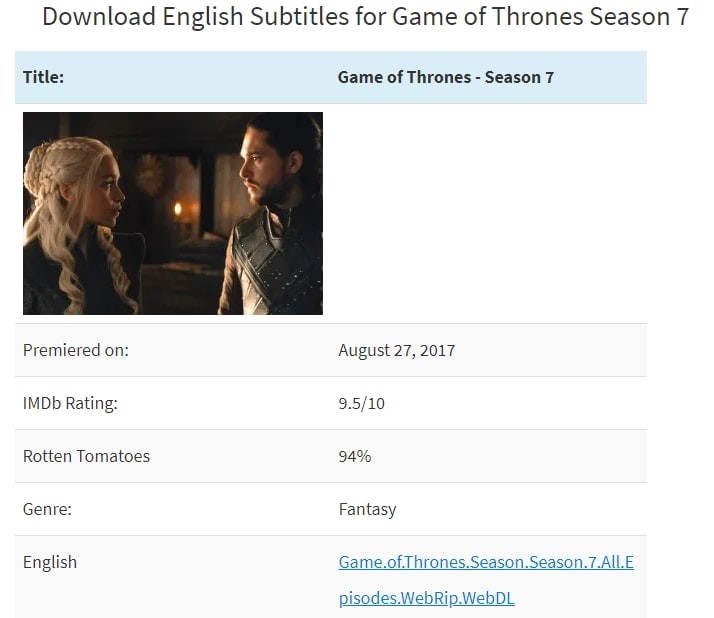Screen dimensions: 714x618
Task: Click the "IMDb Rating:" label
Action: click(x=70, y=403)
